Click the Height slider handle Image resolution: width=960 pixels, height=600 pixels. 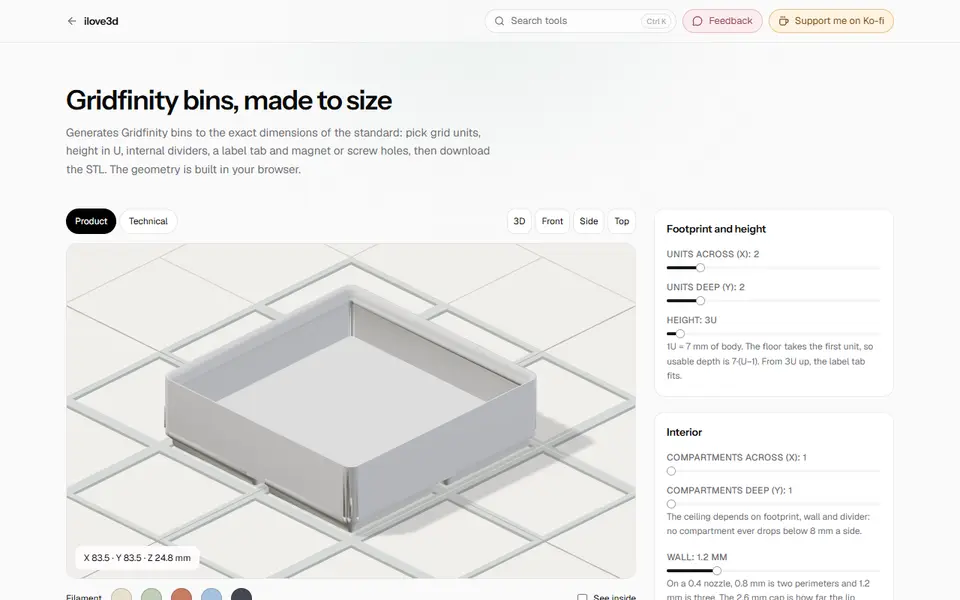(680, 334)
